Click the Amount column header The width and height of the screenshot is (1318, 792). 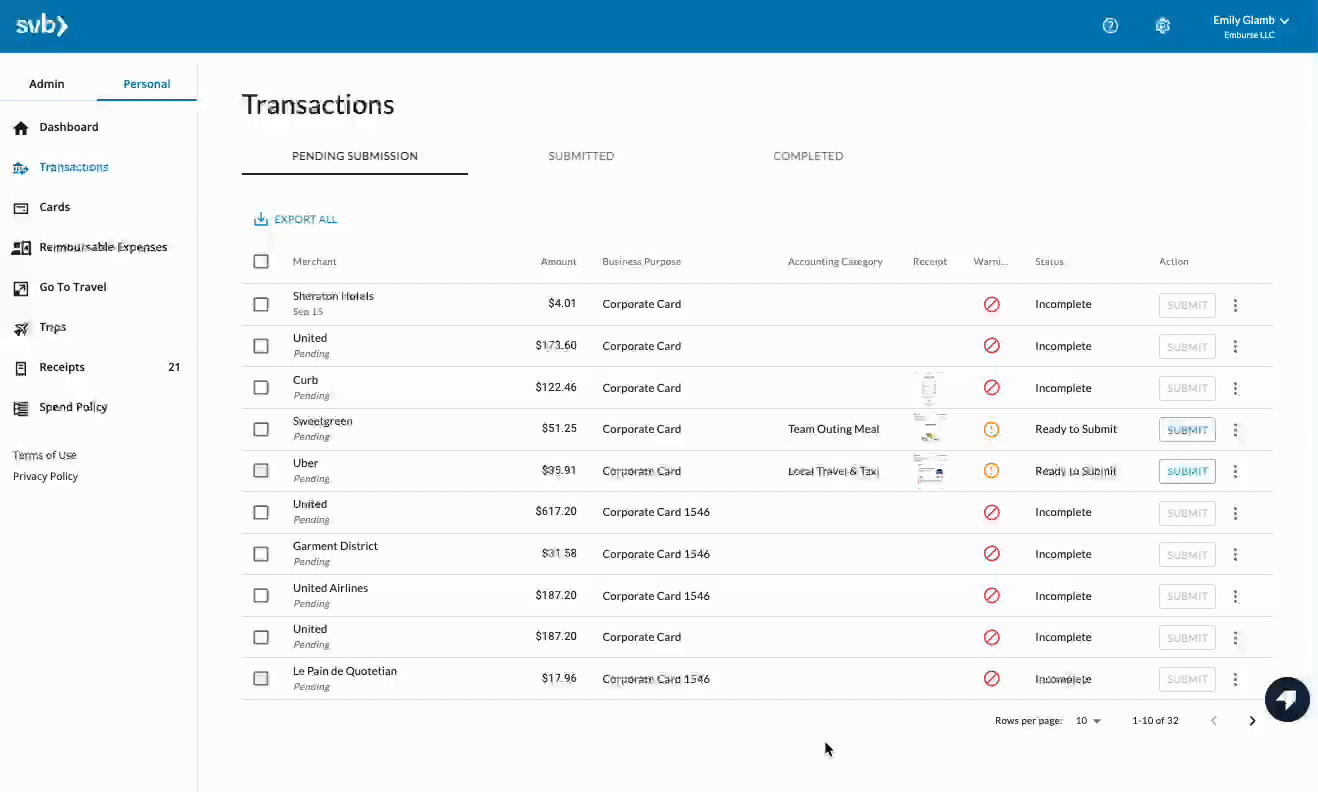click(x=559, y=262)
